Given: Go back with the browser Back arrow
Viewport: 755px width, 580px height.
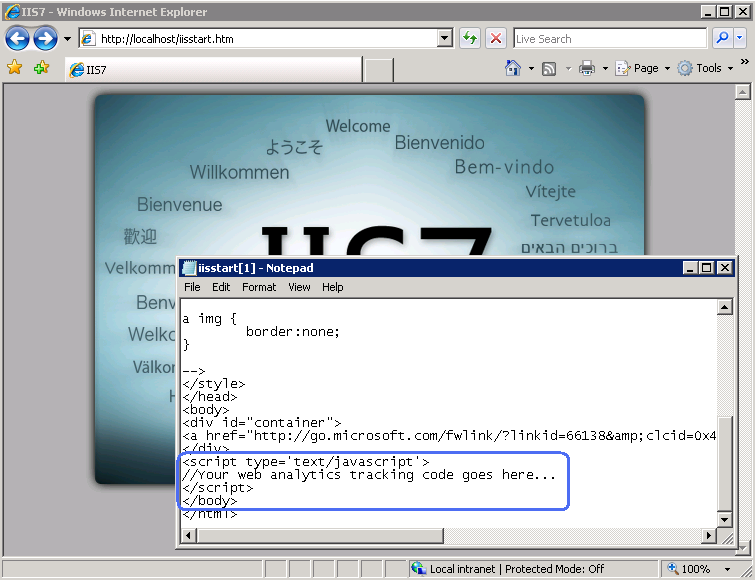Looking at the screenshot, I should click(x=17, y=39).
